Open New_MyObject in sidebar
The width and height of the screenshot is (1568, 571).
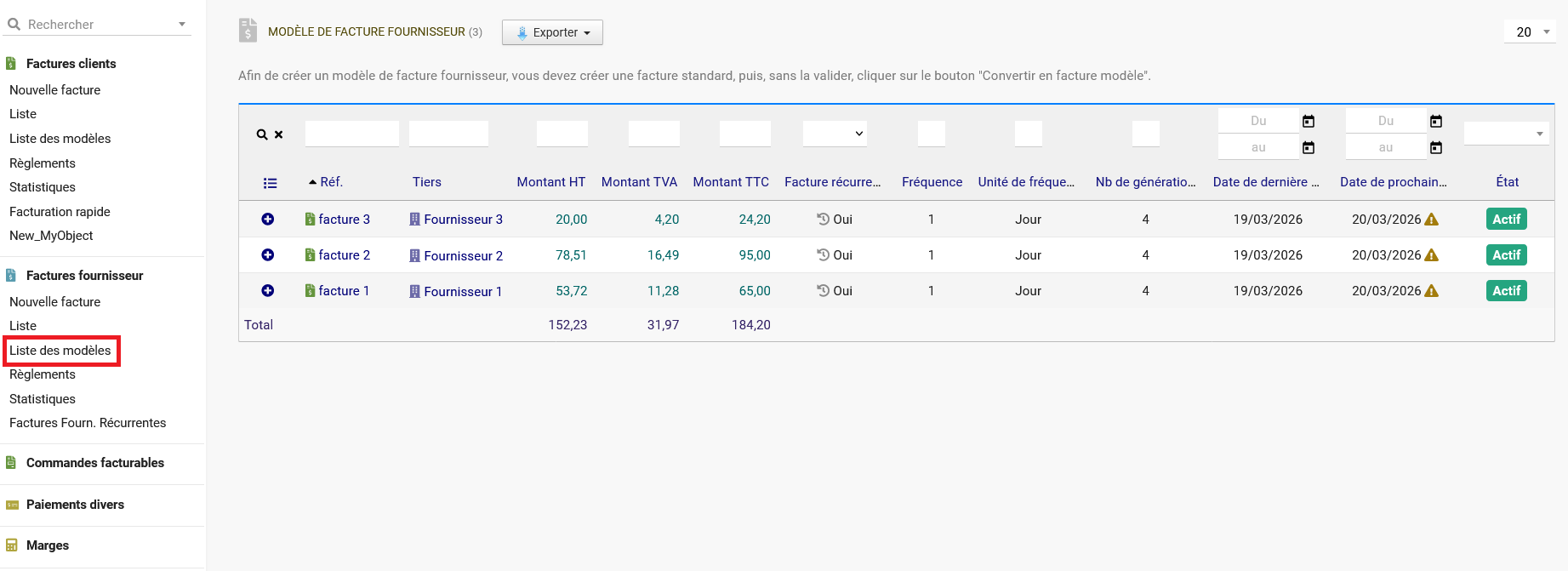[51, 236]
